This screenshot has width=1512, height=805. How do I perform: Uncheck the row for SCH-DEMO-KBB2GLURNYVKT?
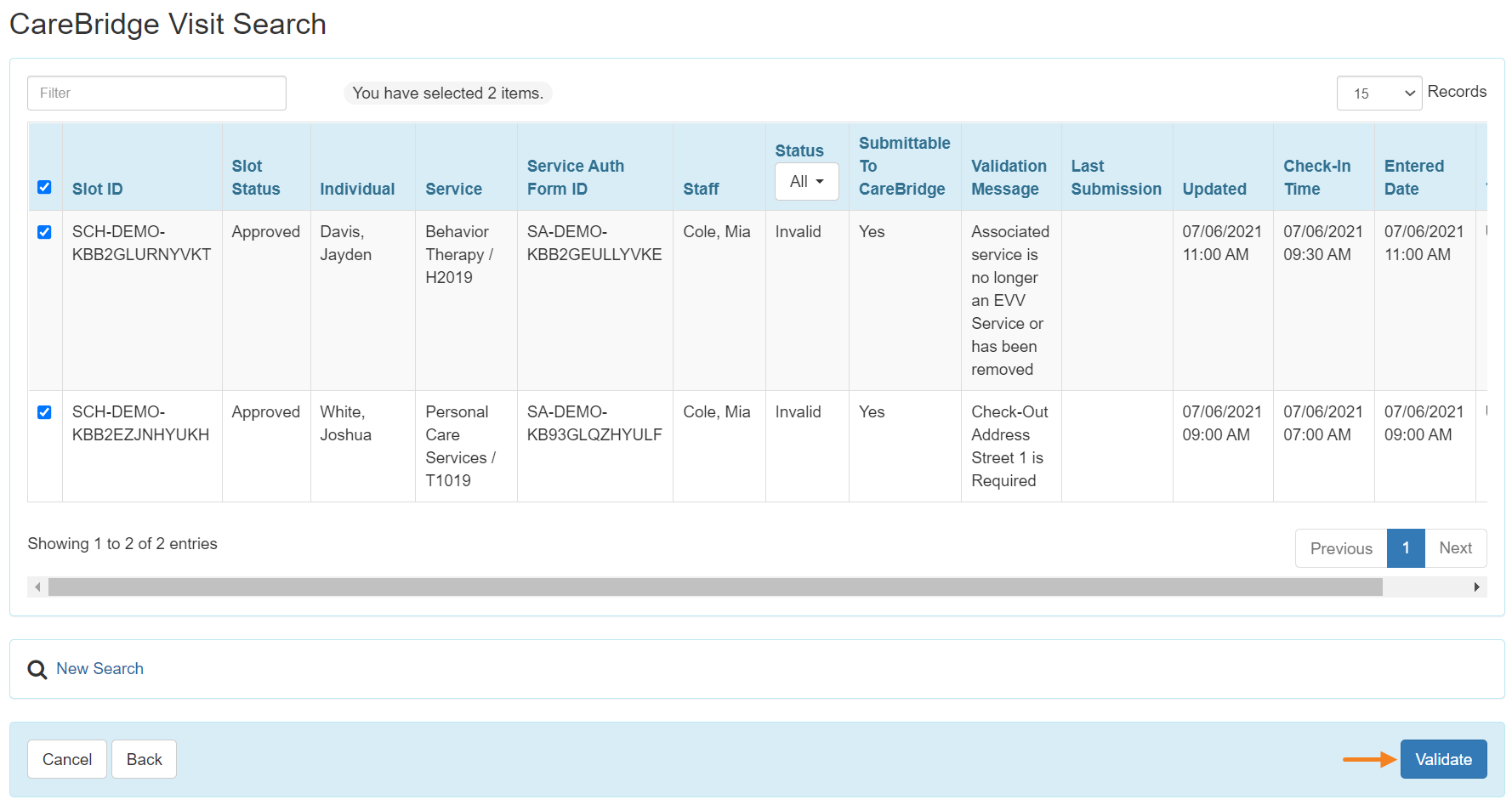[44, 232]
